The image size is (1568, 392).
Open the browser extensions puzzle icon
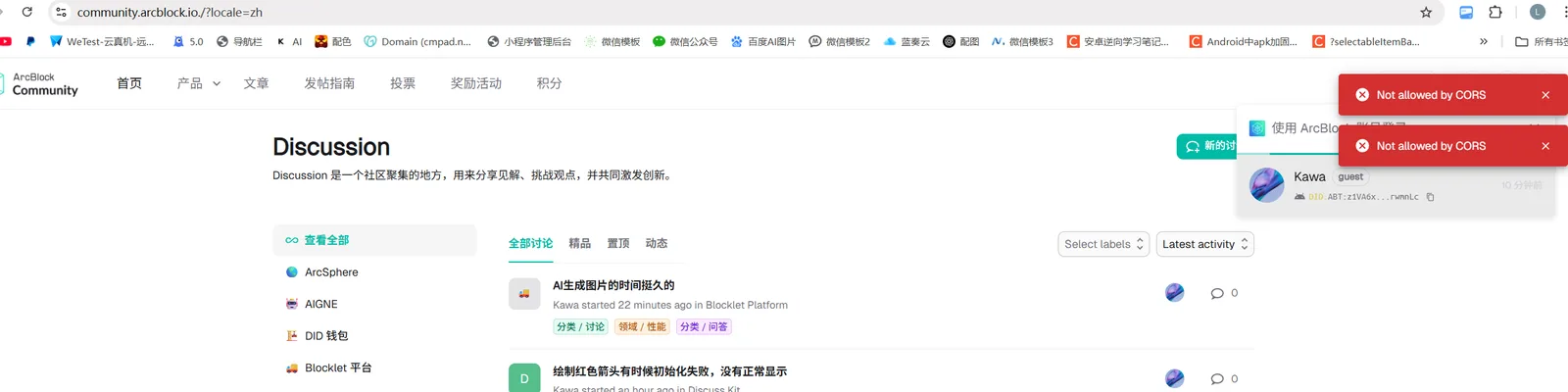pyautogui.click(x=1495, y=12)
